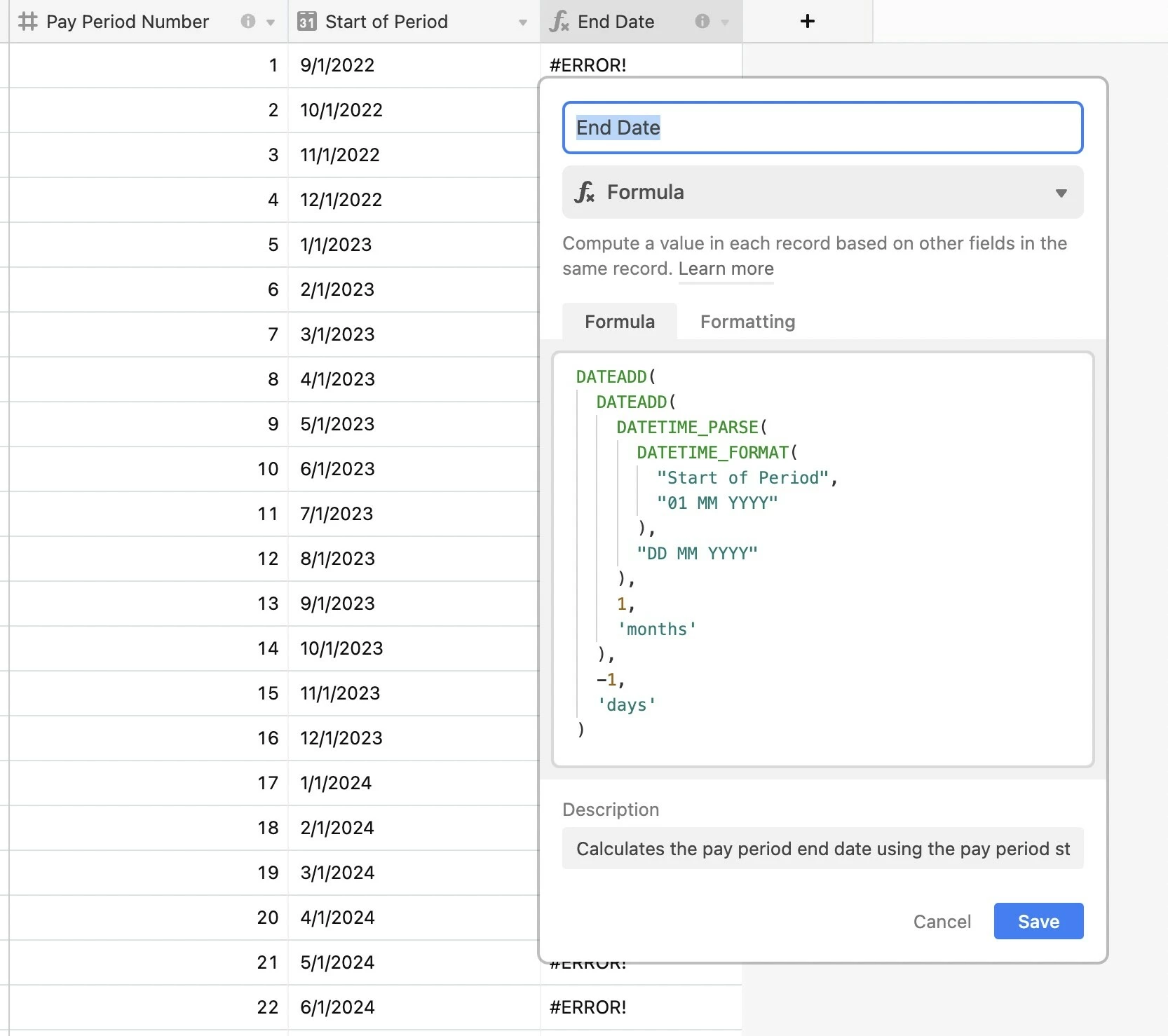This screenshot has height=1036, width=1168.
Task: Open the Pay Period Number column dropdown arrow
Action: [271, 22]
